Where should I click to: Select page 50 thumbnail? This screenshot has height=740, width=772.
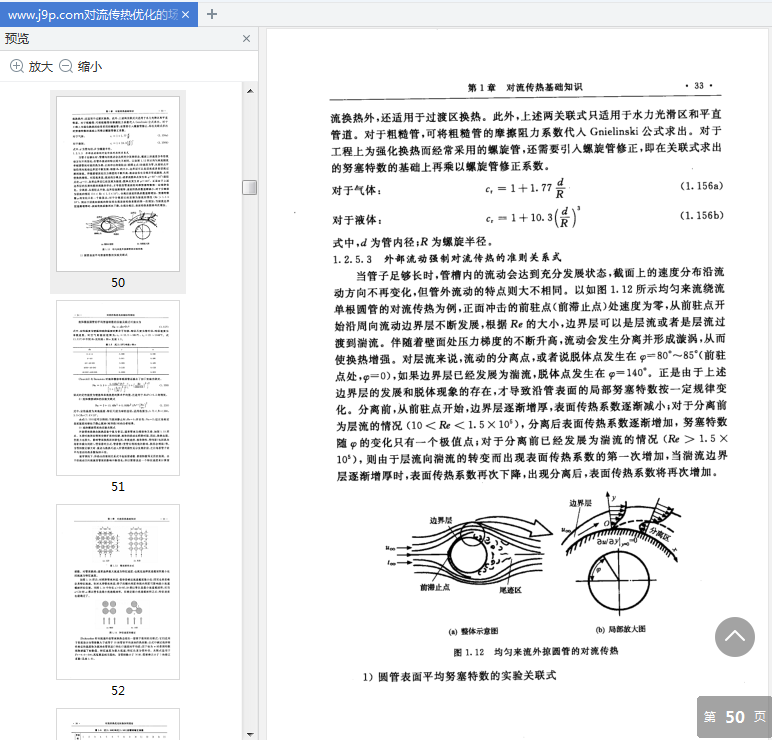(118, 184)
